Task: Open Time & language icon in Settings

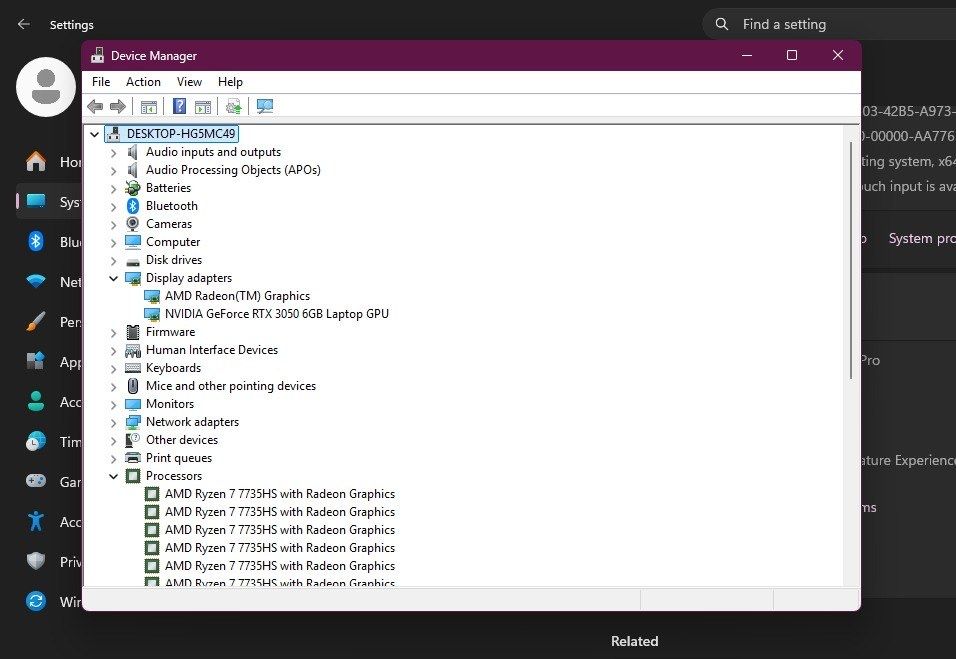Action: [36, 441]
